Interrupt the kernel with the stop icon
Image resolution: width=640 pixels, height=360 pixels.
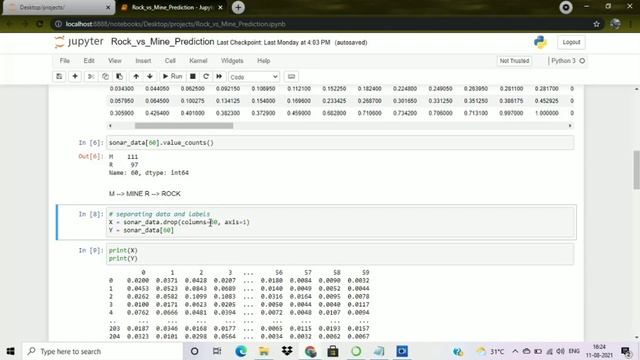[x=193, y=76]
